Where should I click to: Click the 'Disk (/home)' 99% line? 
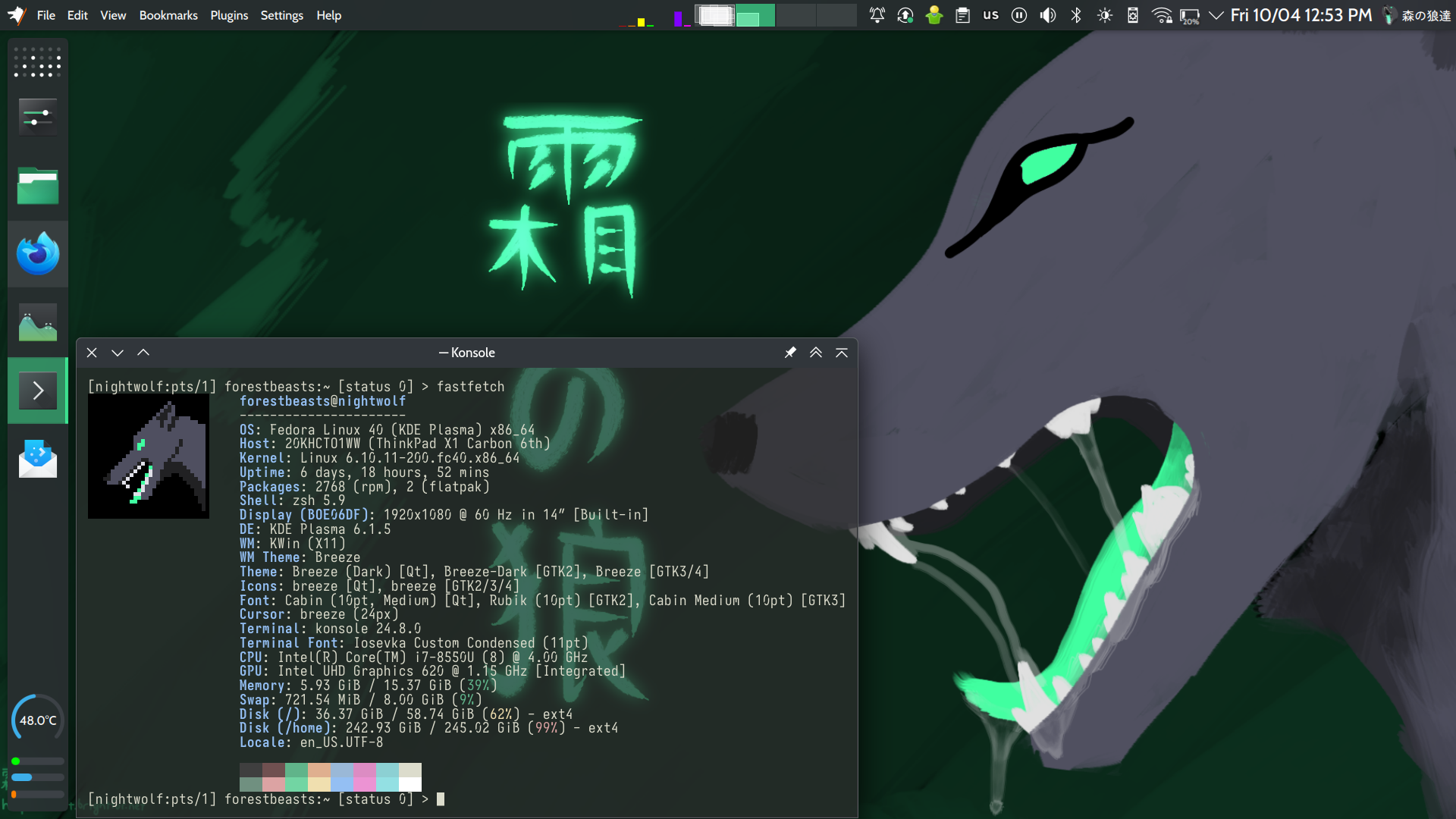tap(428, 728)
